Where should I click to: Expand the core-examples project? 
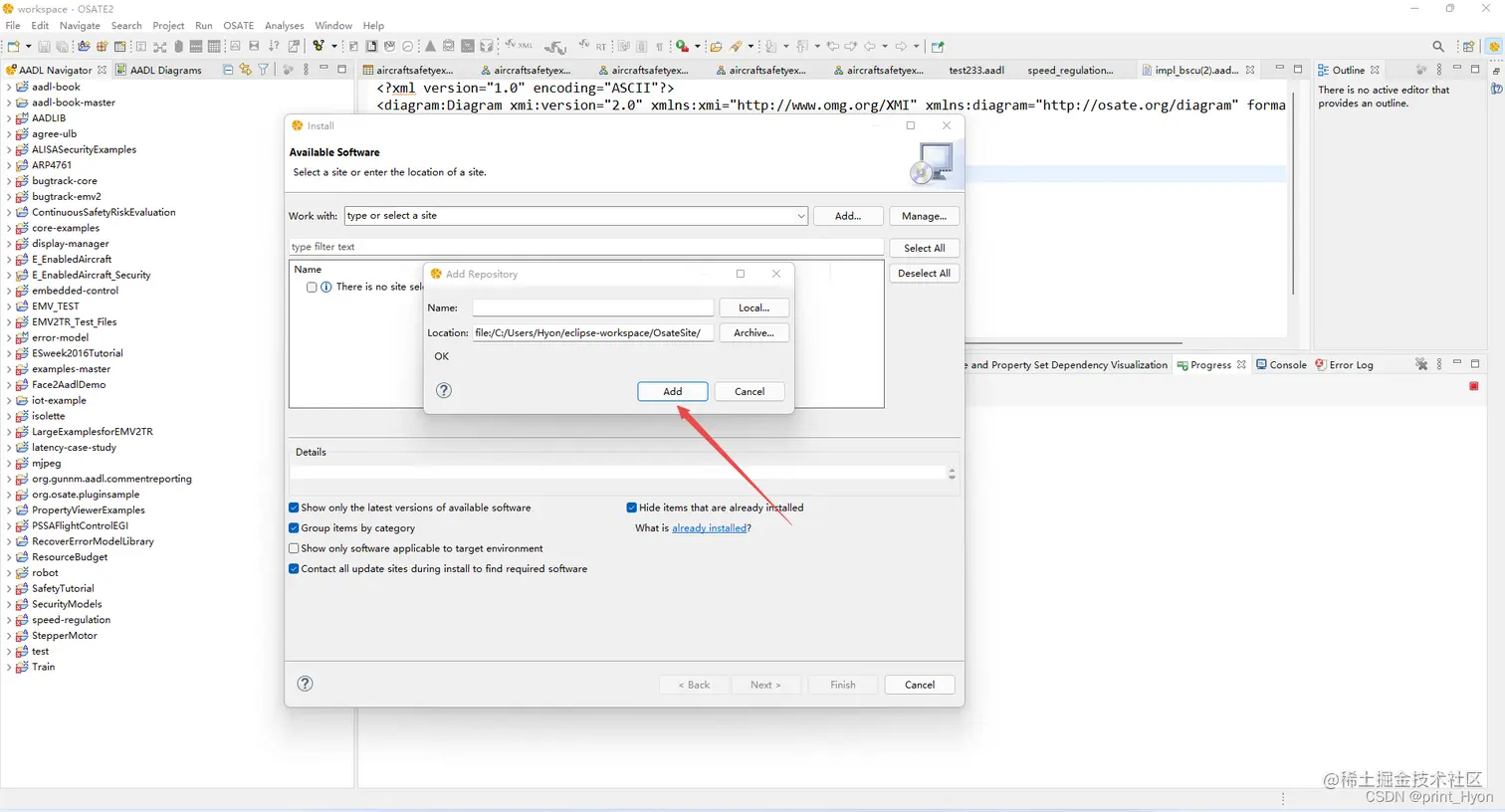[9, 228]
